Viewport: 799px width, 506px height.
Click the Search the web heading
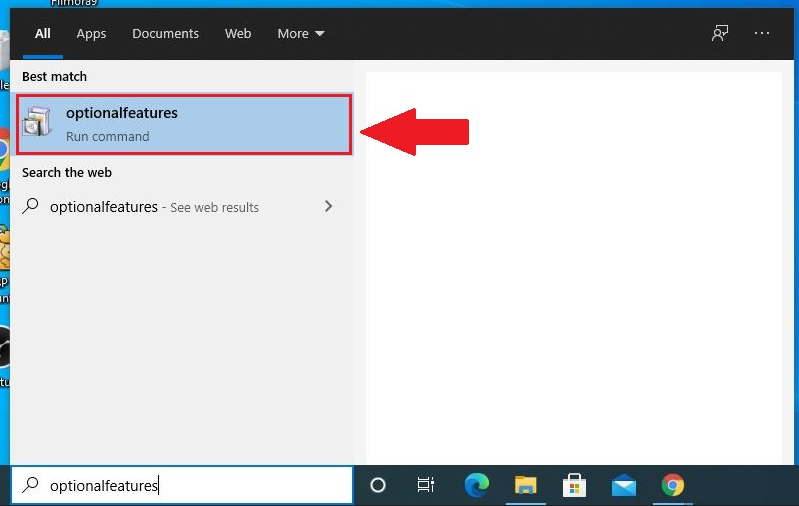67,173
